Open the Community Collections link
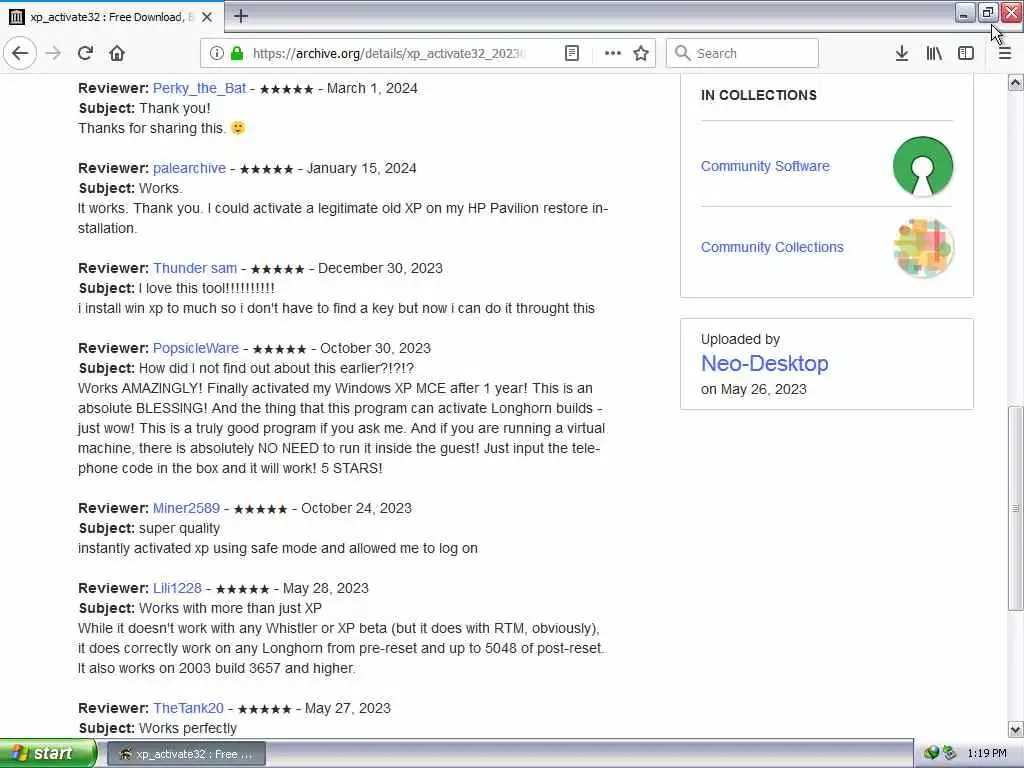1024x768 pixels. click(772, 247)
